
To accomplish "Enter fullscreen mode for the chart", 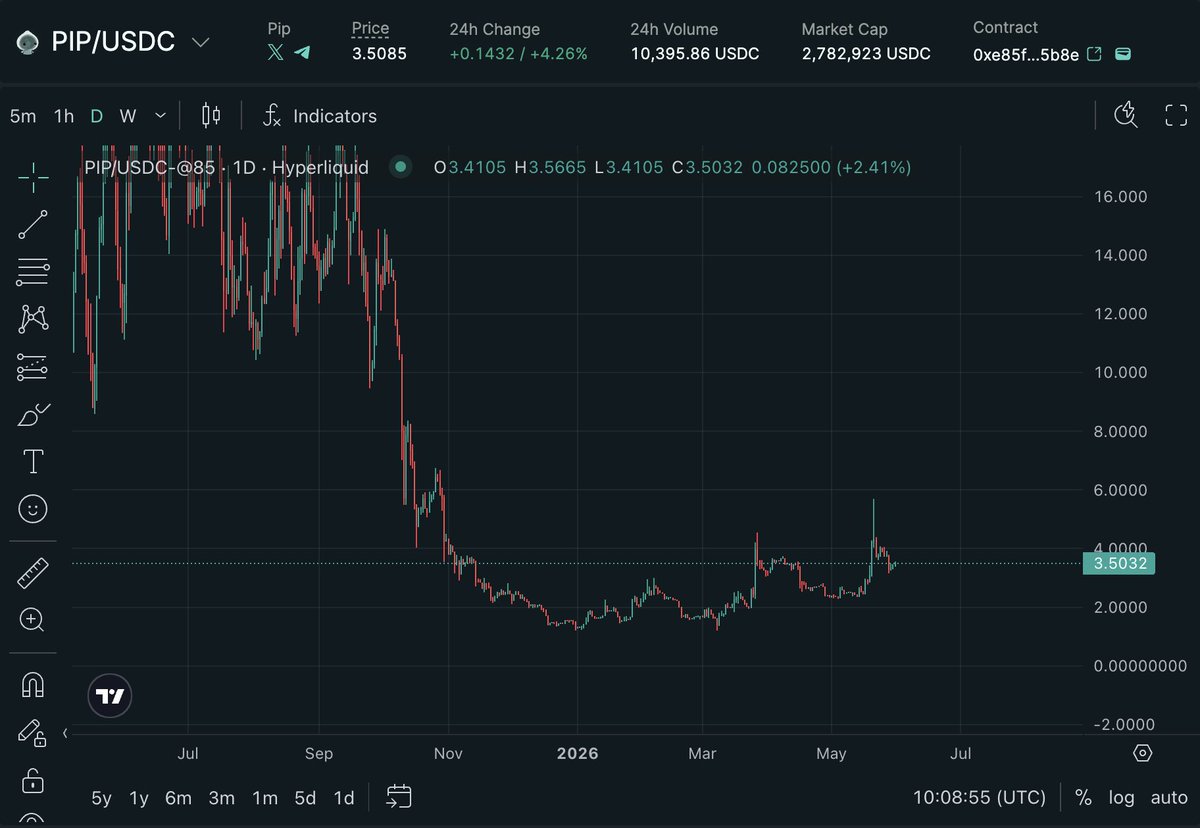I will tap(1176, 115).
